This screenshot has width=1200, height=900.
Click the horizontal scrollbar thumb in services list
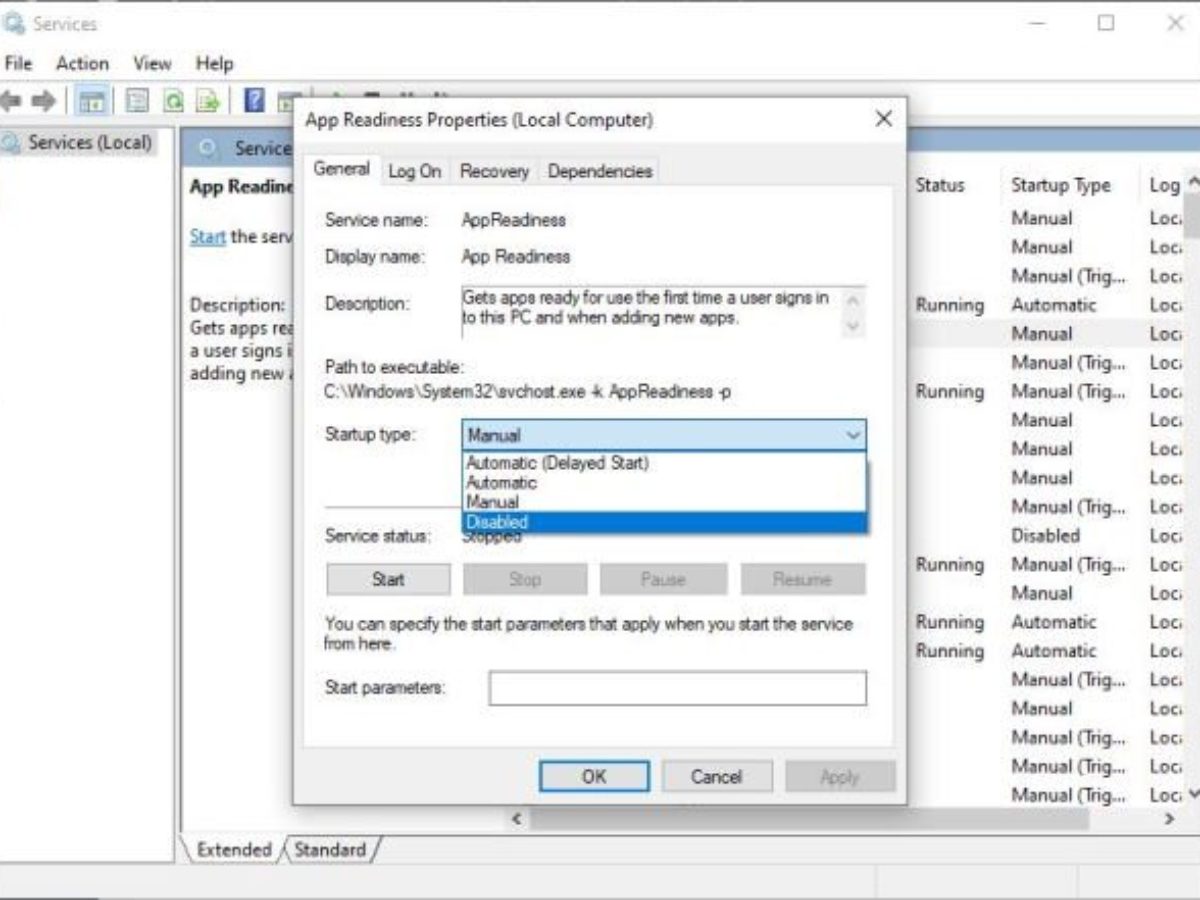tap(808, 819)
